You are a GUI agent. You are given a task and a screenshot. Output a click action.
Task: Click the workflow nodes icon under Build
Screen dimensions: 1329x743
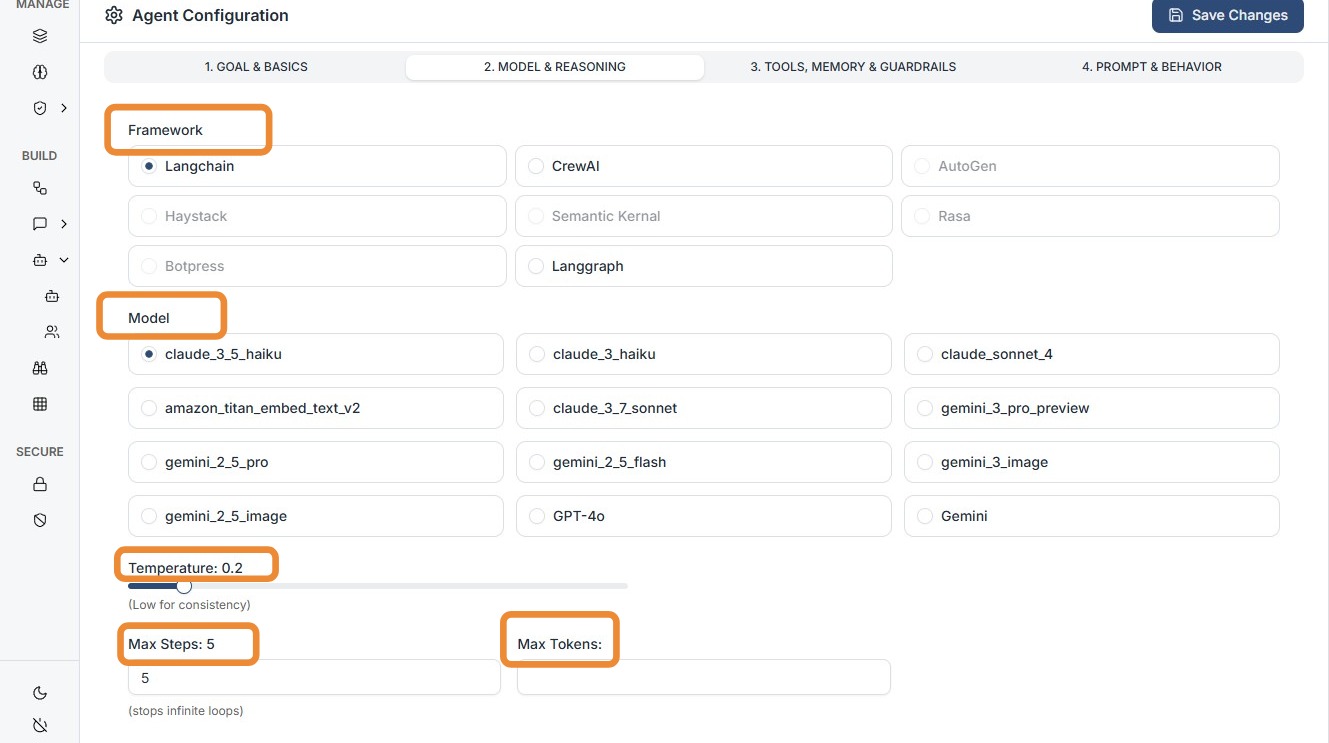tap(40, 188)
